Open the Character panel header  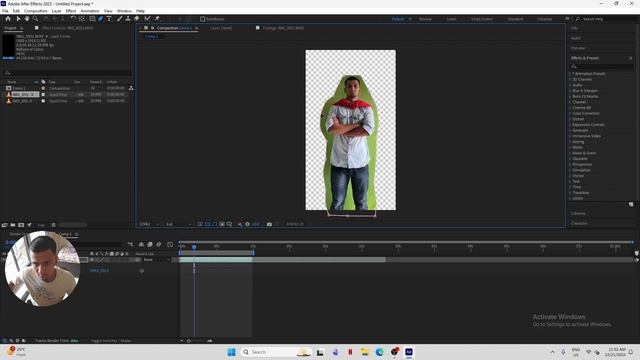(x=579, y=223)
